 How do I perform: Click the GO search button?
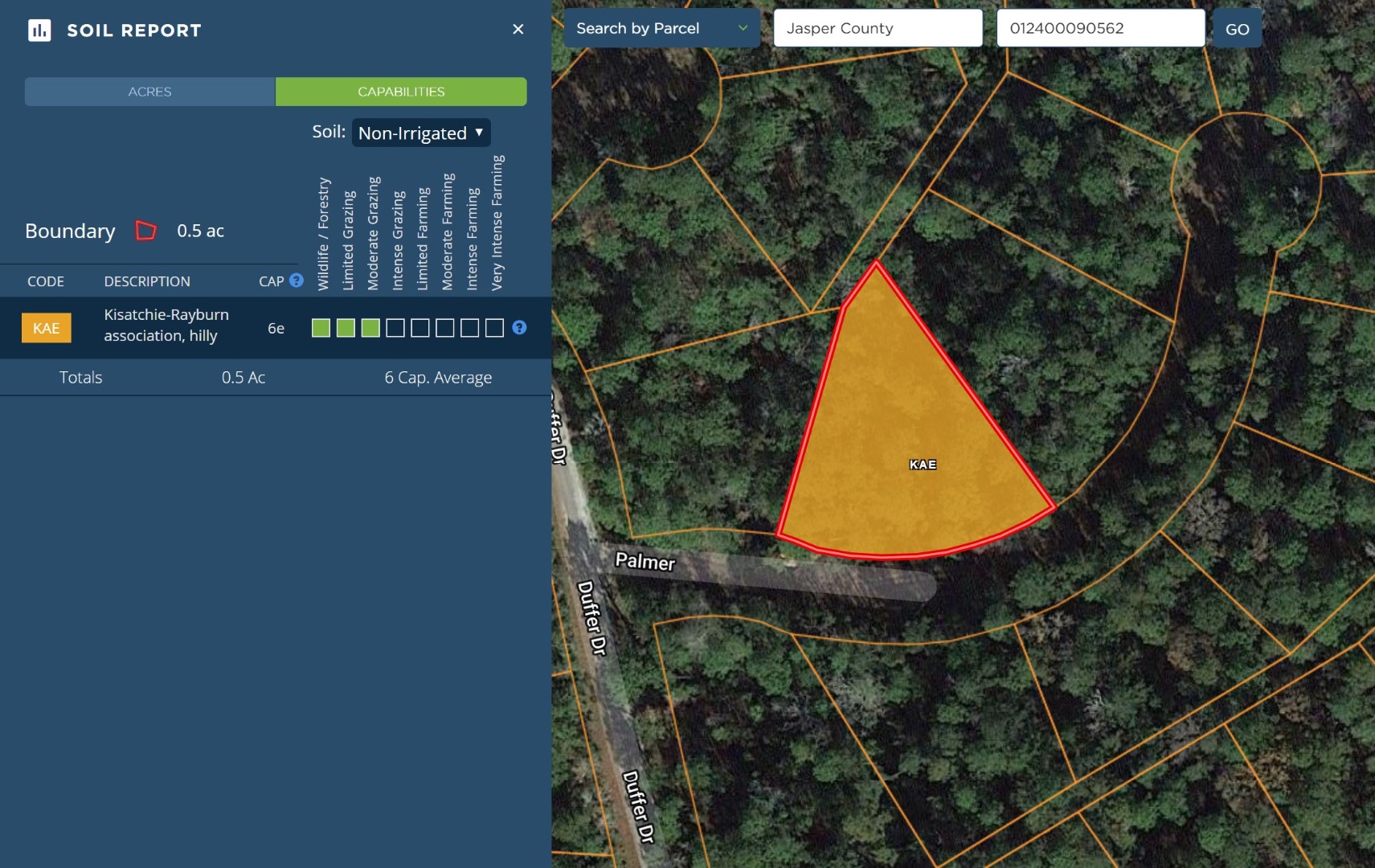coord(1237,29)
